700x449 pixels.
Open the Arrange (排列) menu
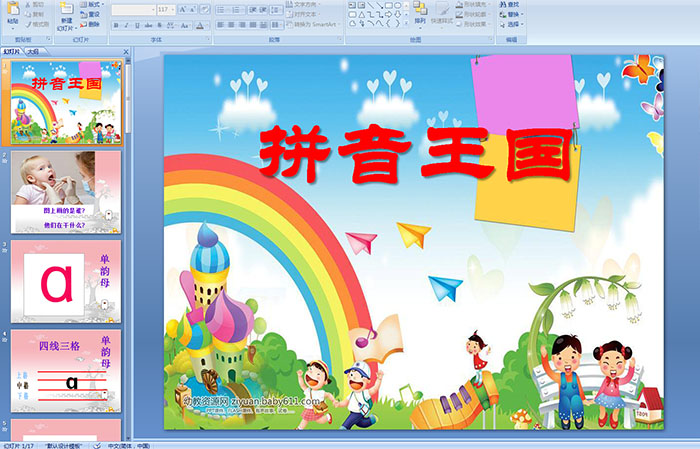coord(420,13)
